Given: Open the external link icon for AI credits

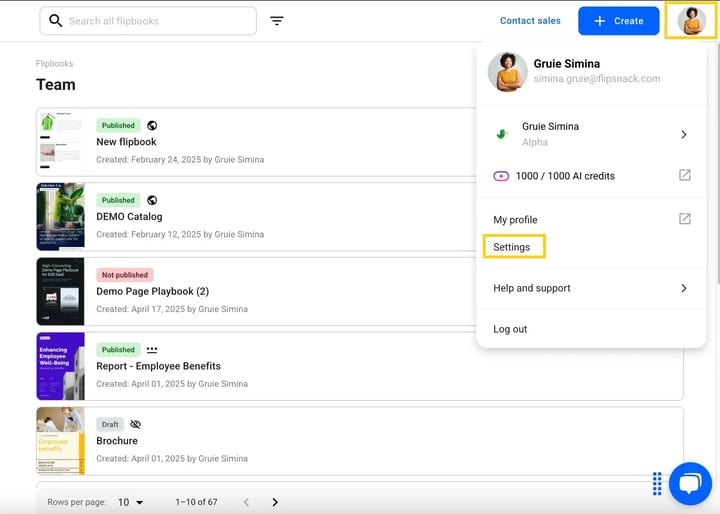Looking at the screenshot, I should [685, 175].
